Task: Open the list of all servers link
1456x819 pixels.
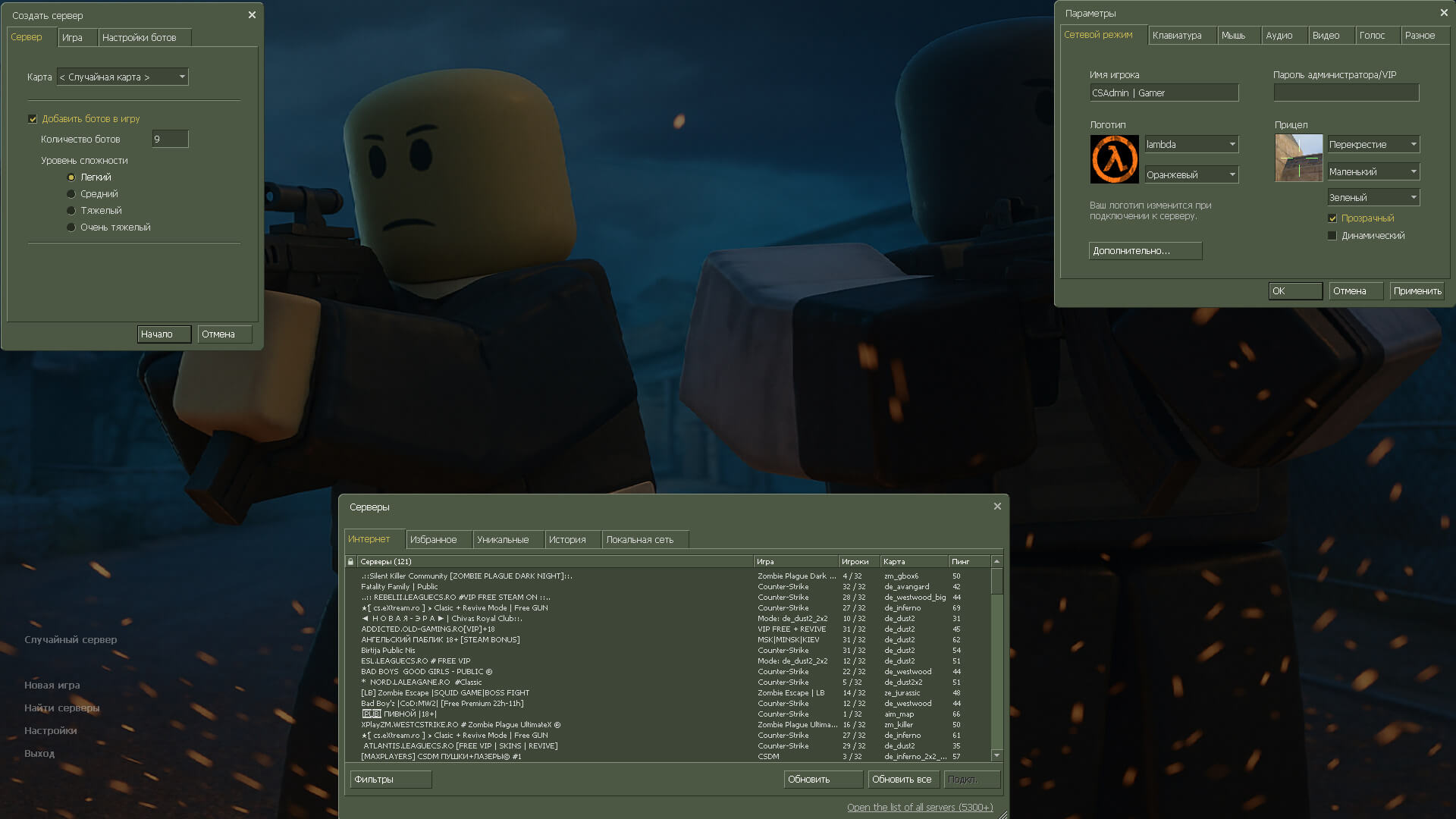Action: (x=919, y=807)
